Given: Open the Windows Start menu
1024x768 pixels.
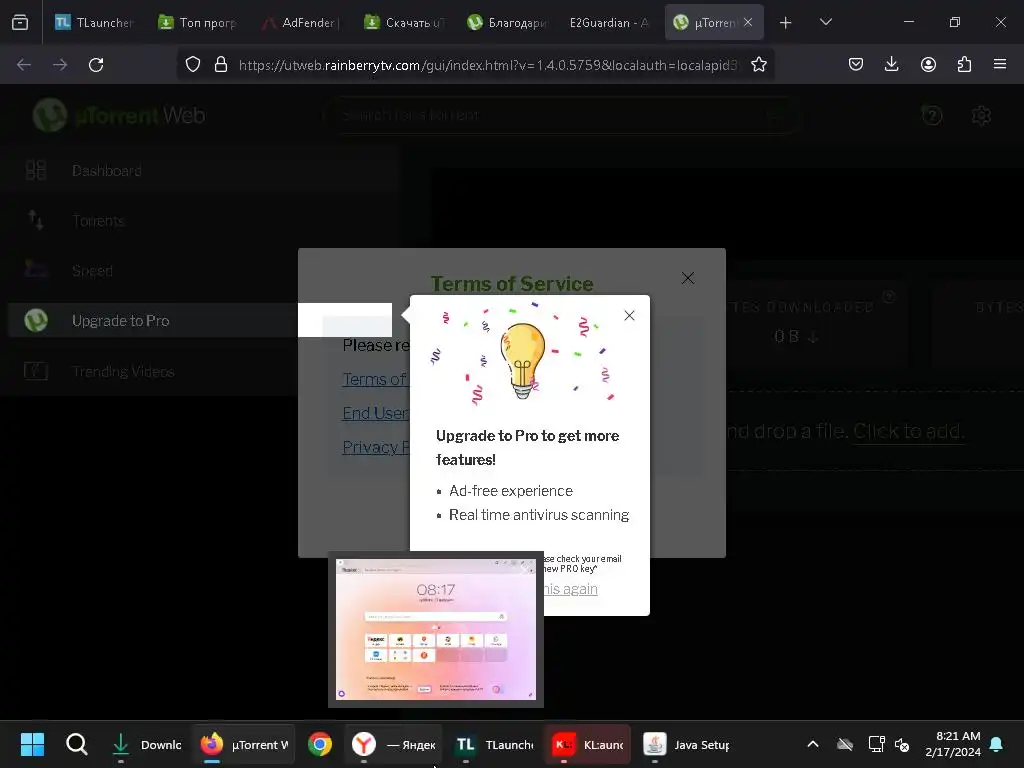Looking at the screenshot, I should coord(33,744).
